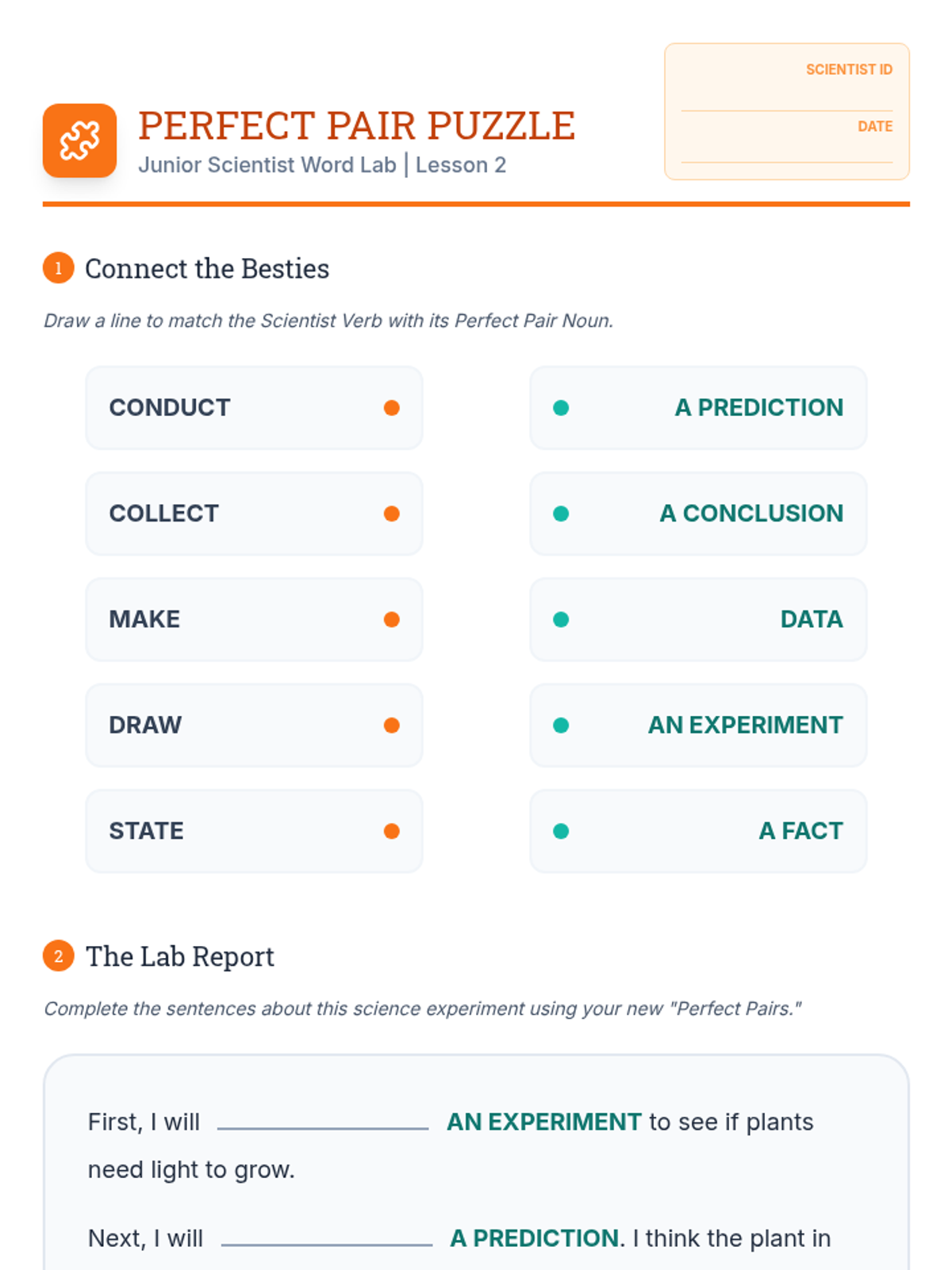Viewport: 952px width, 1270px height.
Task: Click the orange dot beside MAKE
Action: point(391,619)
